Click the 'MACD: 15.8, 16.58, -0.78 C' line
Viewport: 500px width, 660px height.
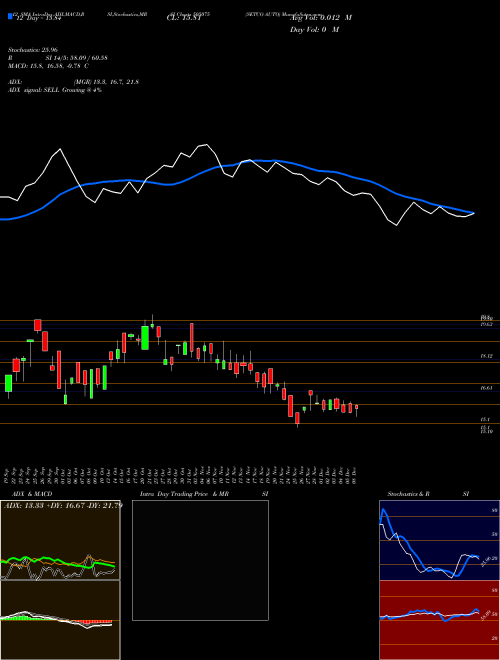pyautogui.click(x=48, y=66)
